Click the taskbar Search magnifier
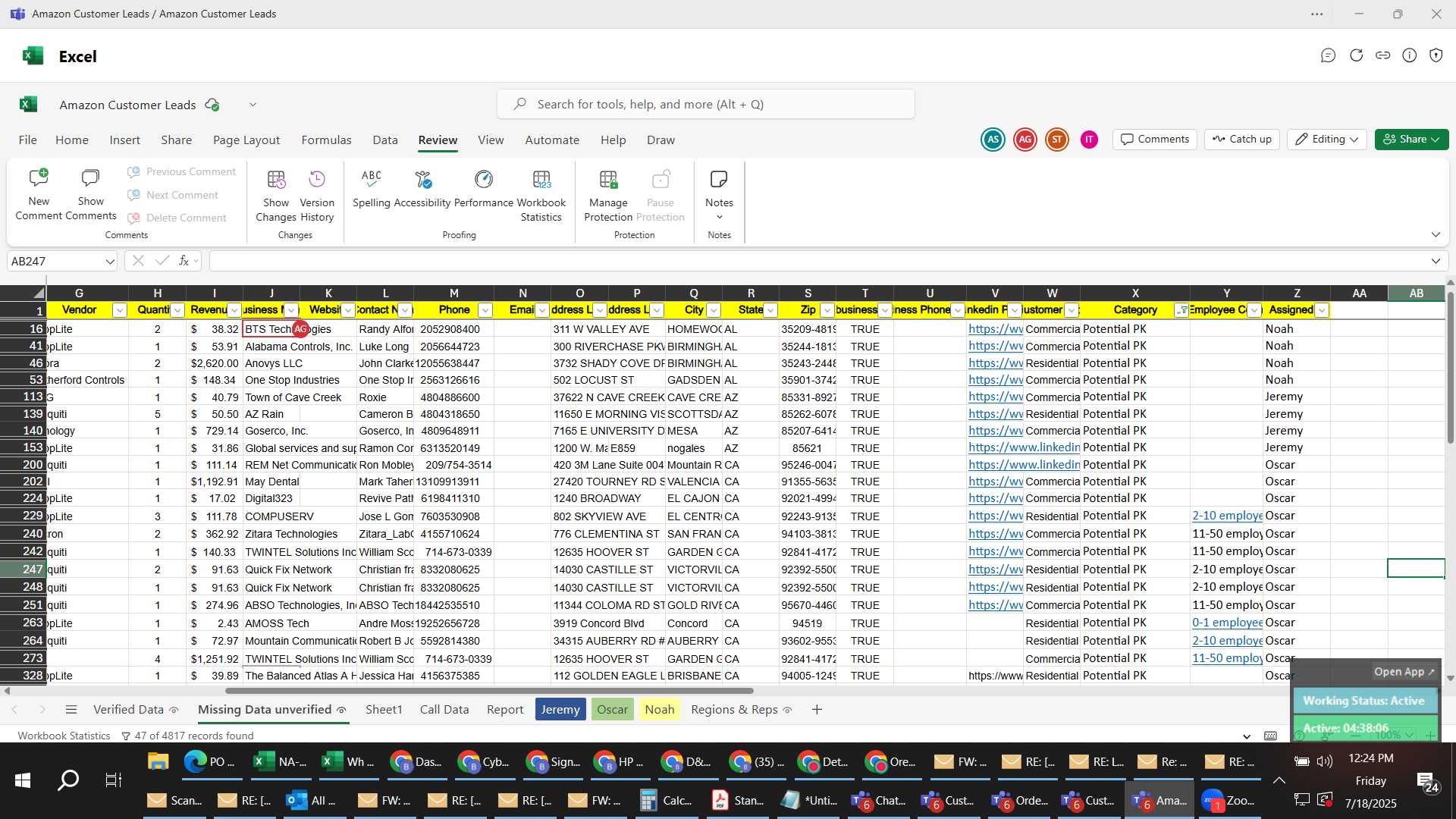The width and height of the screenshot is (1456, 819). tap(68, 780)
